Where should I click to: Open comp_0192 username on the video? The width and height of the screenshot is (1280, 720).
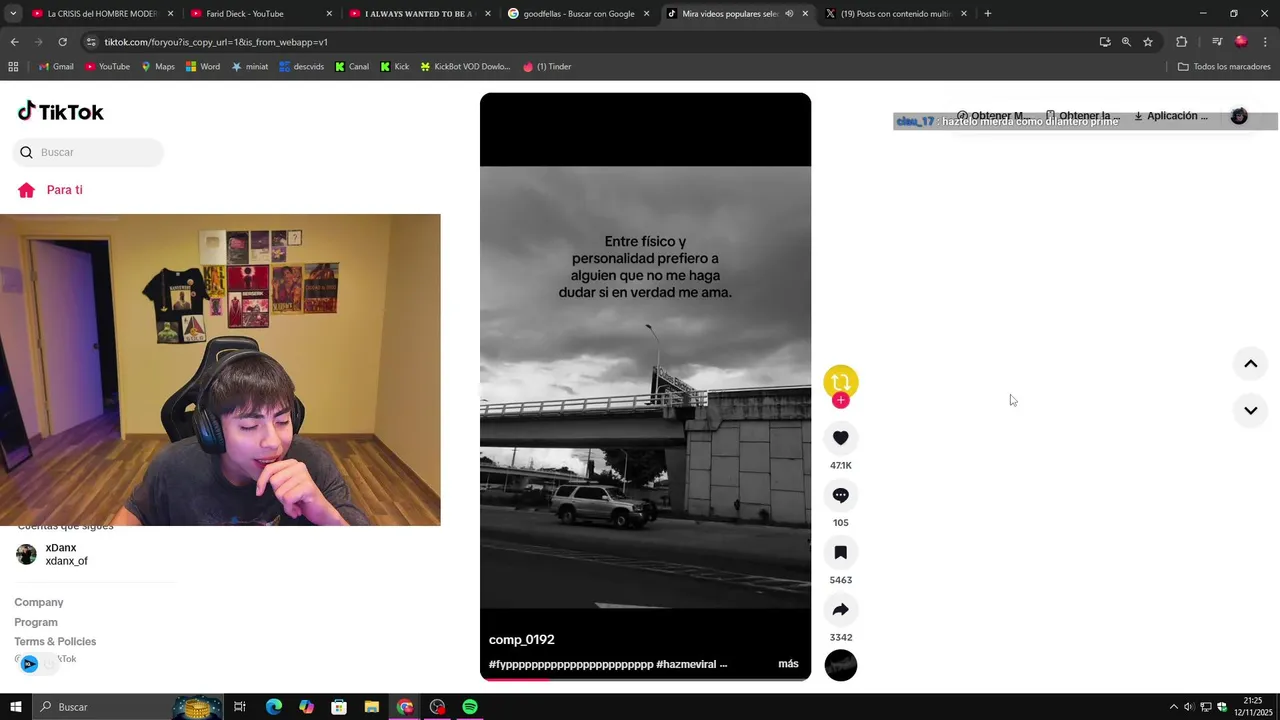point(521,639)
